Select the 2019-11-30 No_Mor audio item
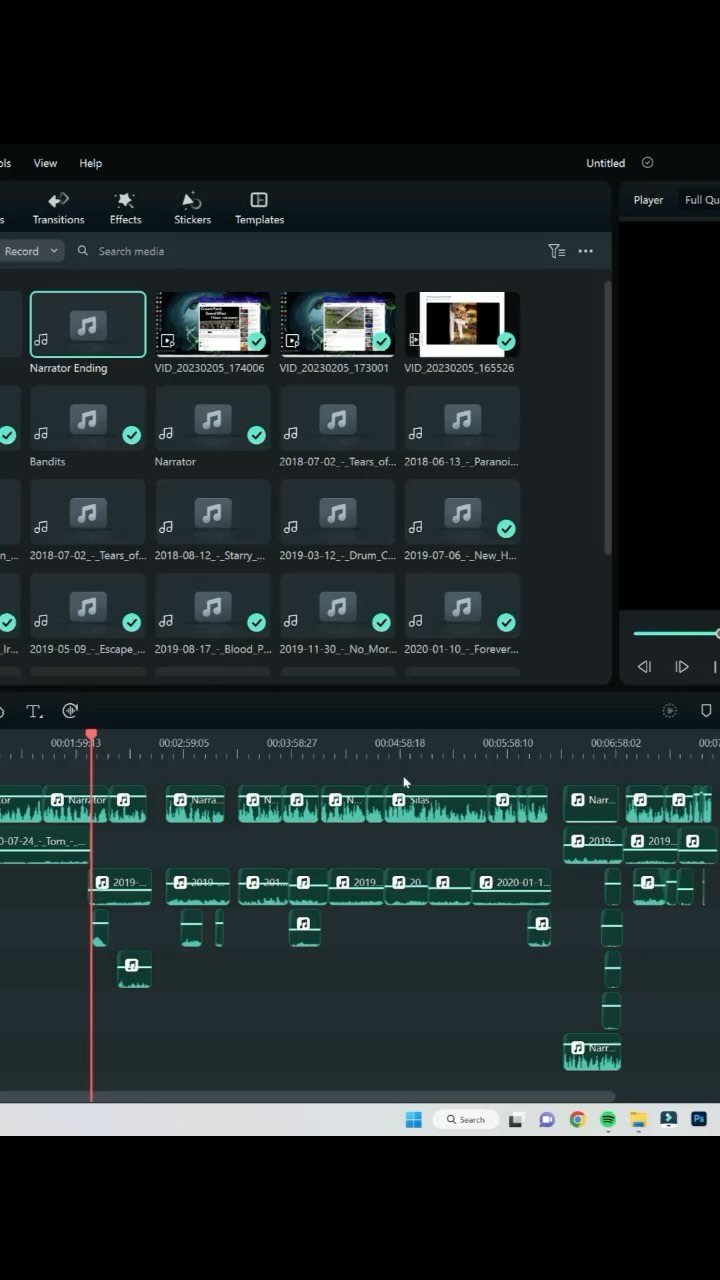 click(337, 606)
